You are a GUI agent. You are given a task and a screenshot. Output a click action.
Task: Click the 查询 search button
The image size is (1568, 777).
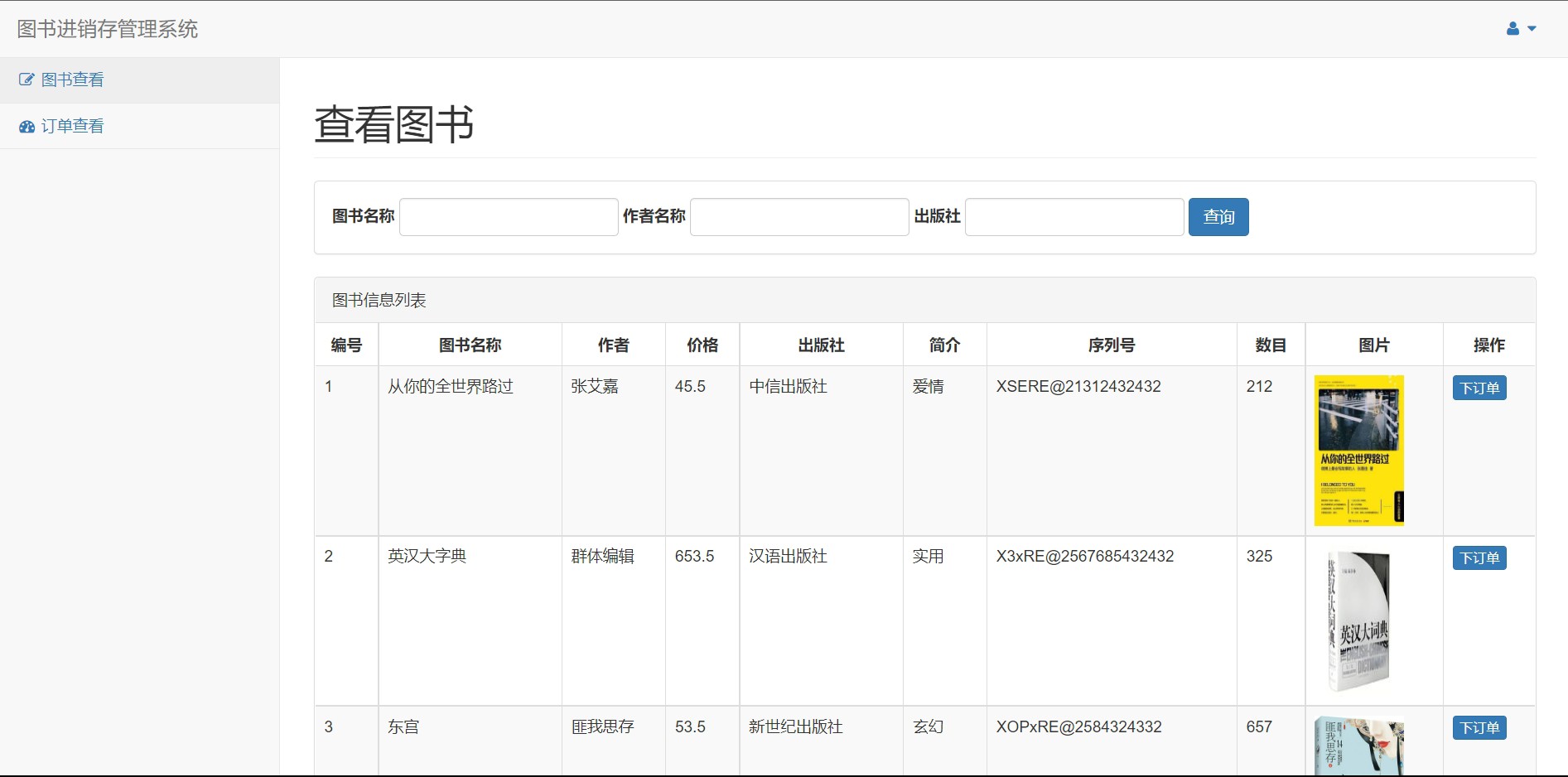(1218, 217)
